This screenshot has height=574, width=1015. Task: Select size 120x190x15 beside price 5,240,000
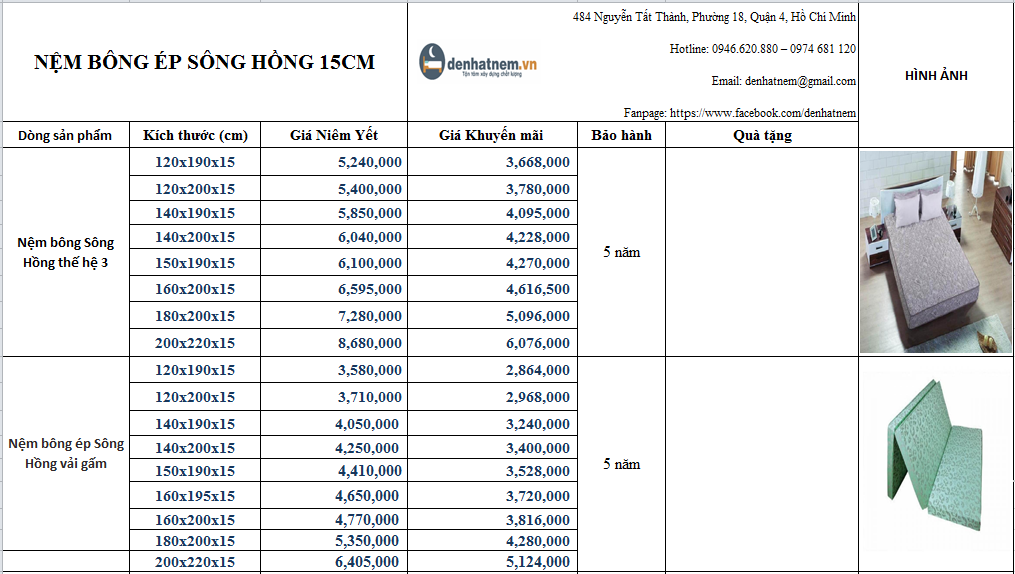click(195, 162)
